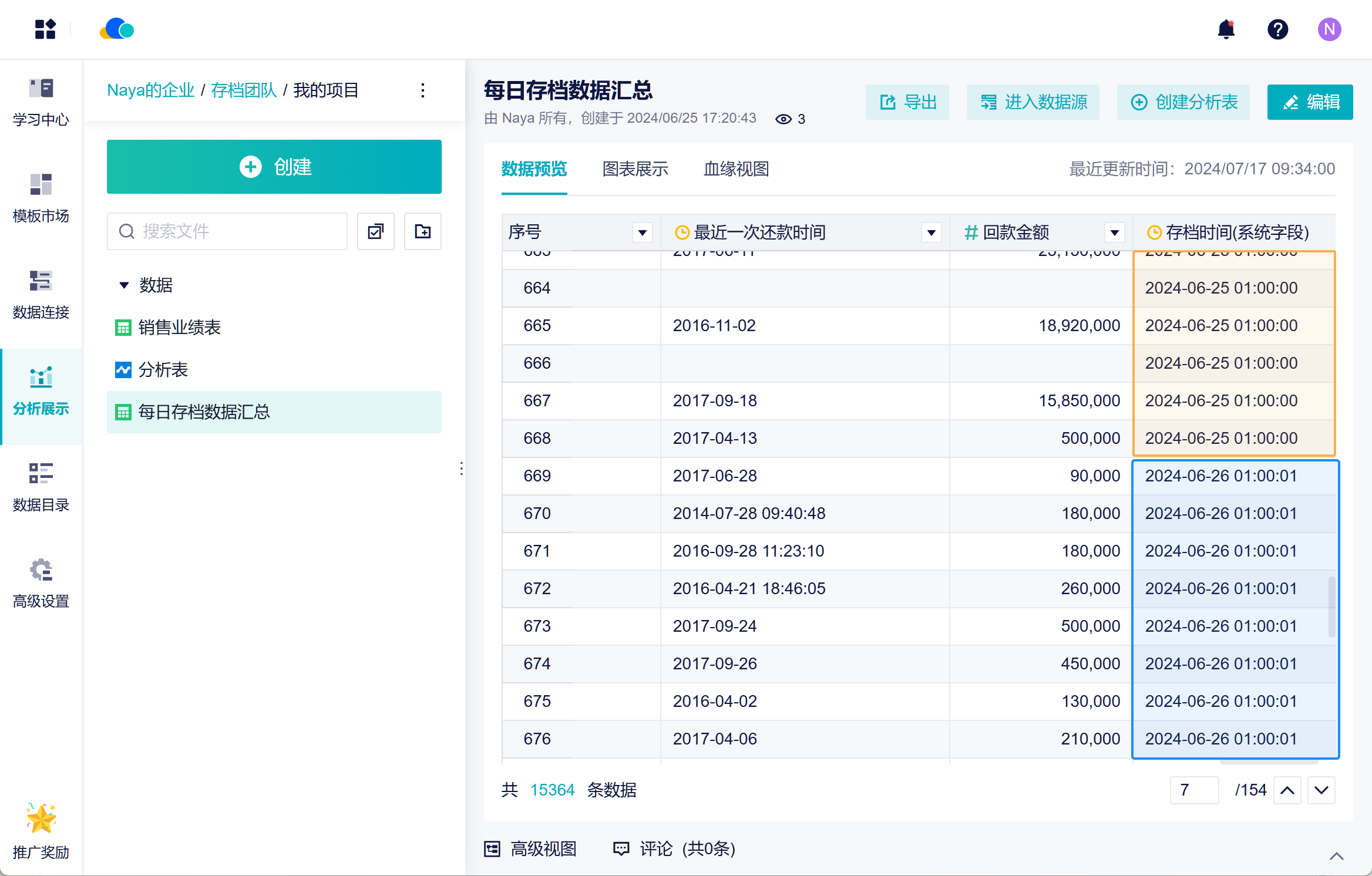This screenshot has height=876, width=1372.
Task: Click the help question mark icon
Action: click(x=1277, y=29)
